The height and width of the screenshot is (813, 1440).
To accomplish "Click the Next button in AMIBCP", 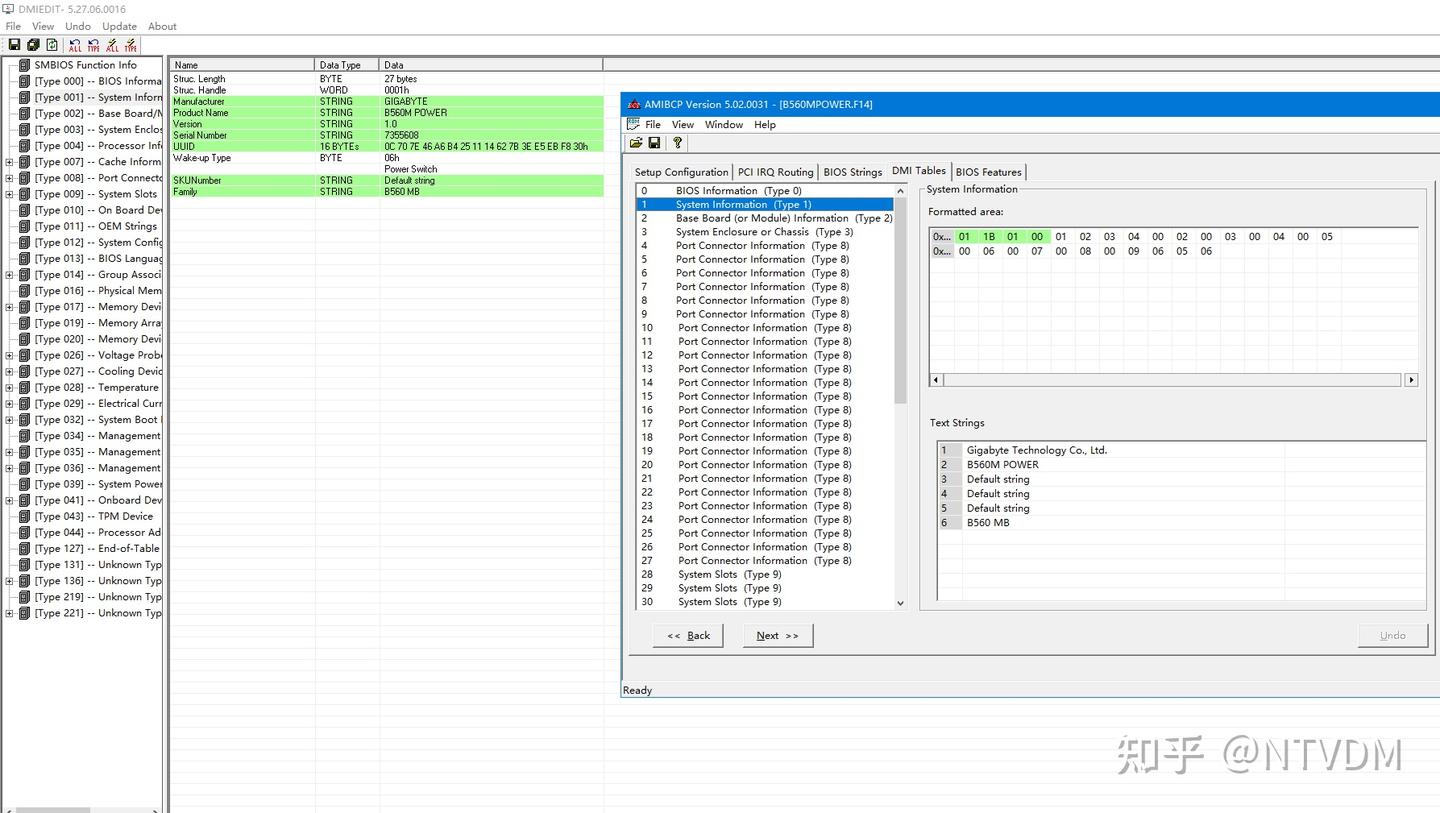I will tap(777, 635).
